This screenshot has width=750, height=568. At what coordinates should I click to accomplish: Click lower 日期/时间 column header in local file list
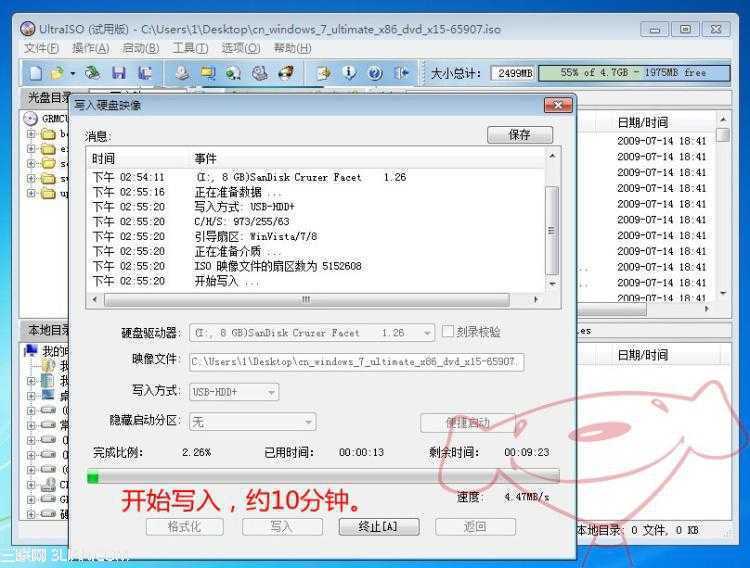tap(643, 355)
